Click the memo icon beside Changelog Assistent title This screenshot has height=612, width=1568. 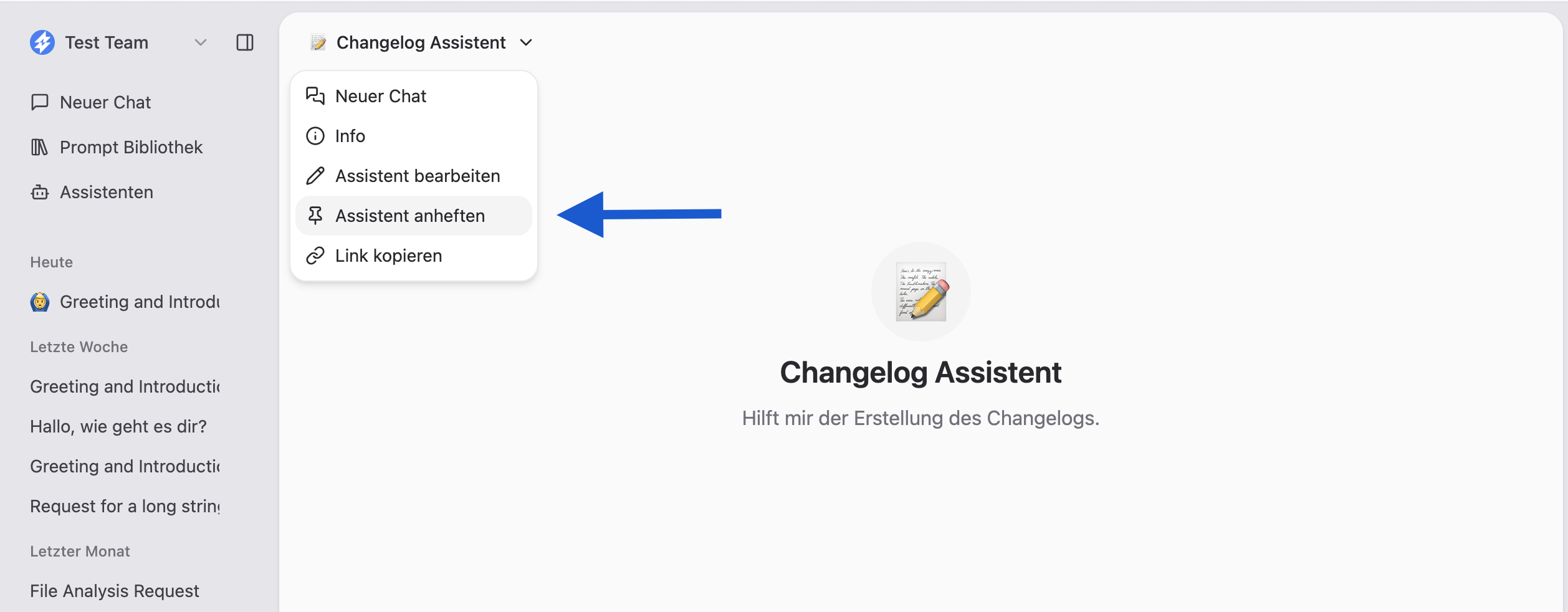coord(318,42)
